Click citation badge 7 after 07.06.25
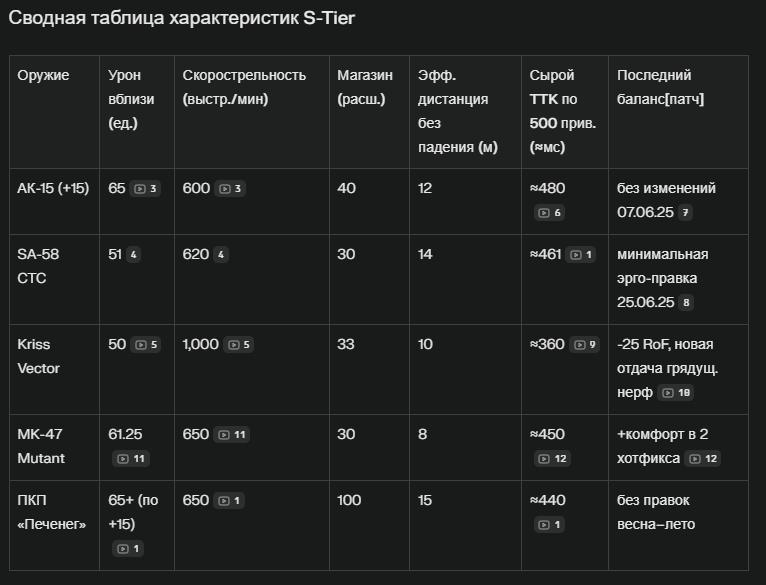Screen dimensions: 766x585 tap(685, 213)
